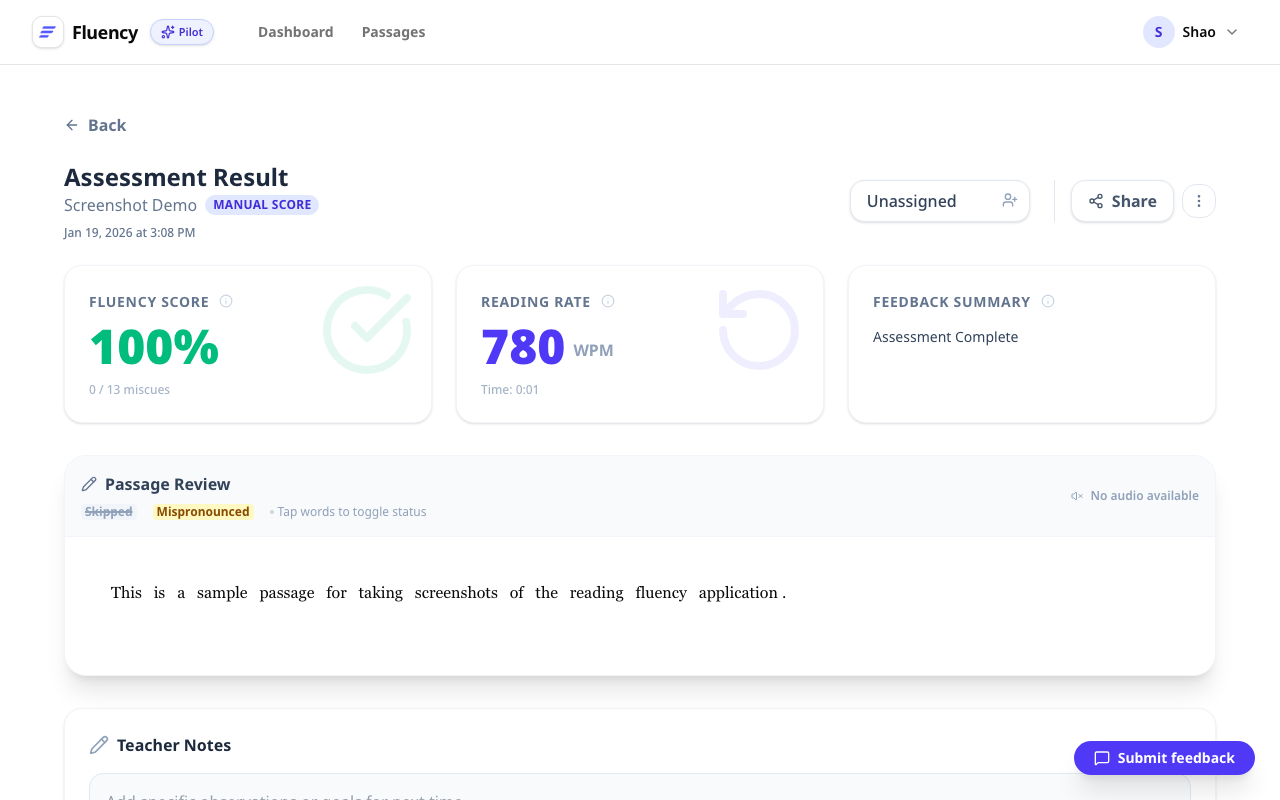Click the info icon beside Feedback Summary

pos(1048,301)
